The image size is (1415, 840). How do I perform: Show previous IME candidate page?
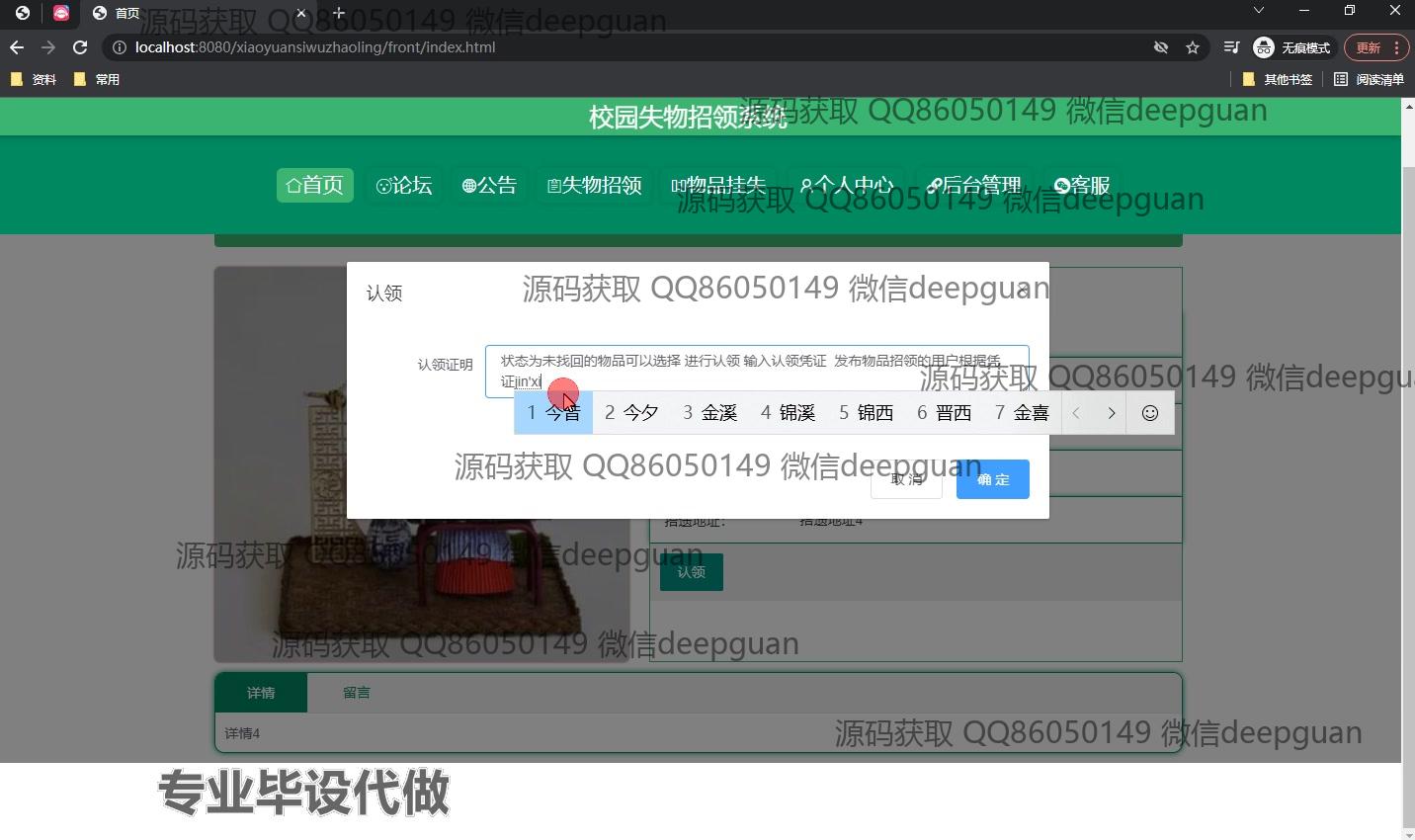[x=1076, y=413]
